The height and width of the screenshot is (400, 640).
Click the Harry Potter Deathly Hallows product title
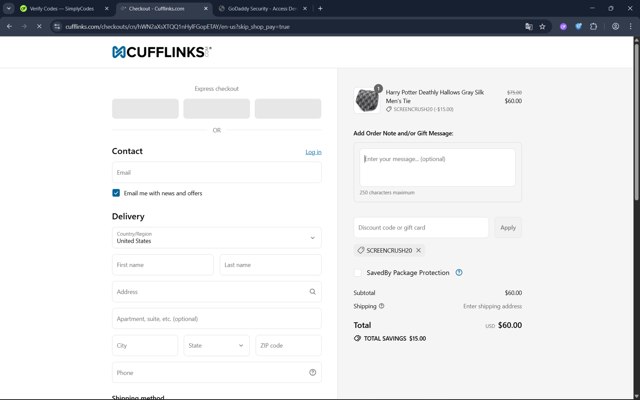click(435, 96)
